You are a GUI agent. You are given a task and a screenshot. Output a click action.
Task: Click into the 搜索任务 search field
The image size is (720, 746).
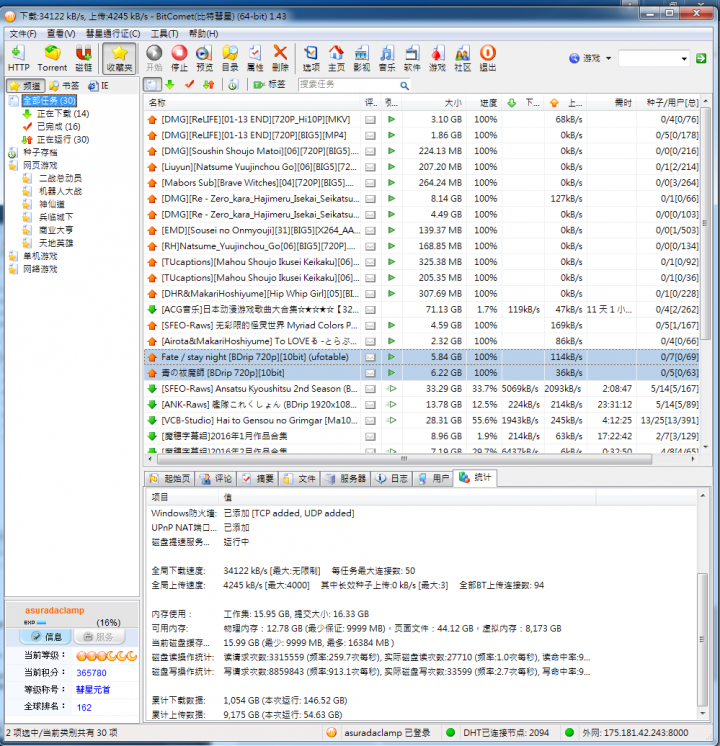click(x=349, y=85)
